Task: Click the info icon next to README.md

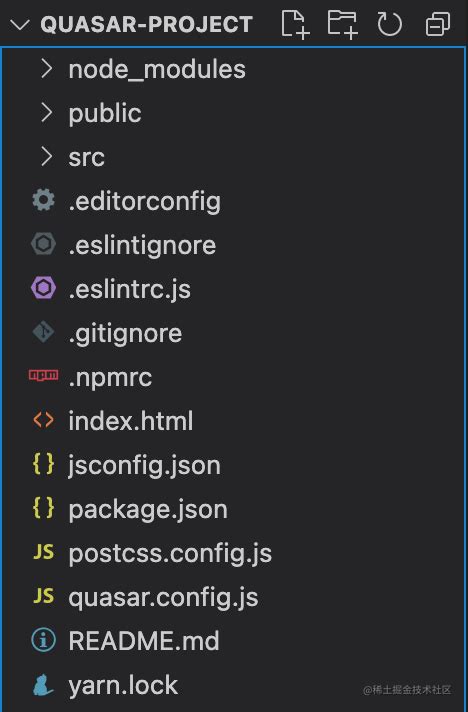Action: (x=44, y=640)
